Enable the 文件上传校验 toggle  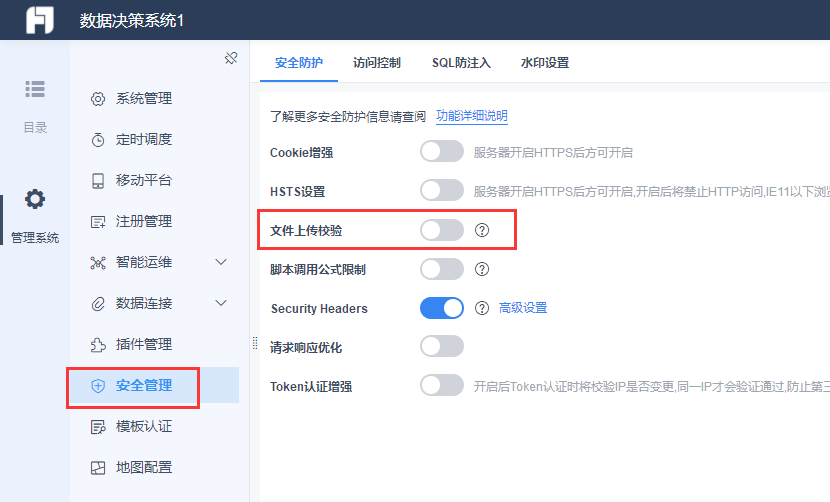(x=442, y=230)
